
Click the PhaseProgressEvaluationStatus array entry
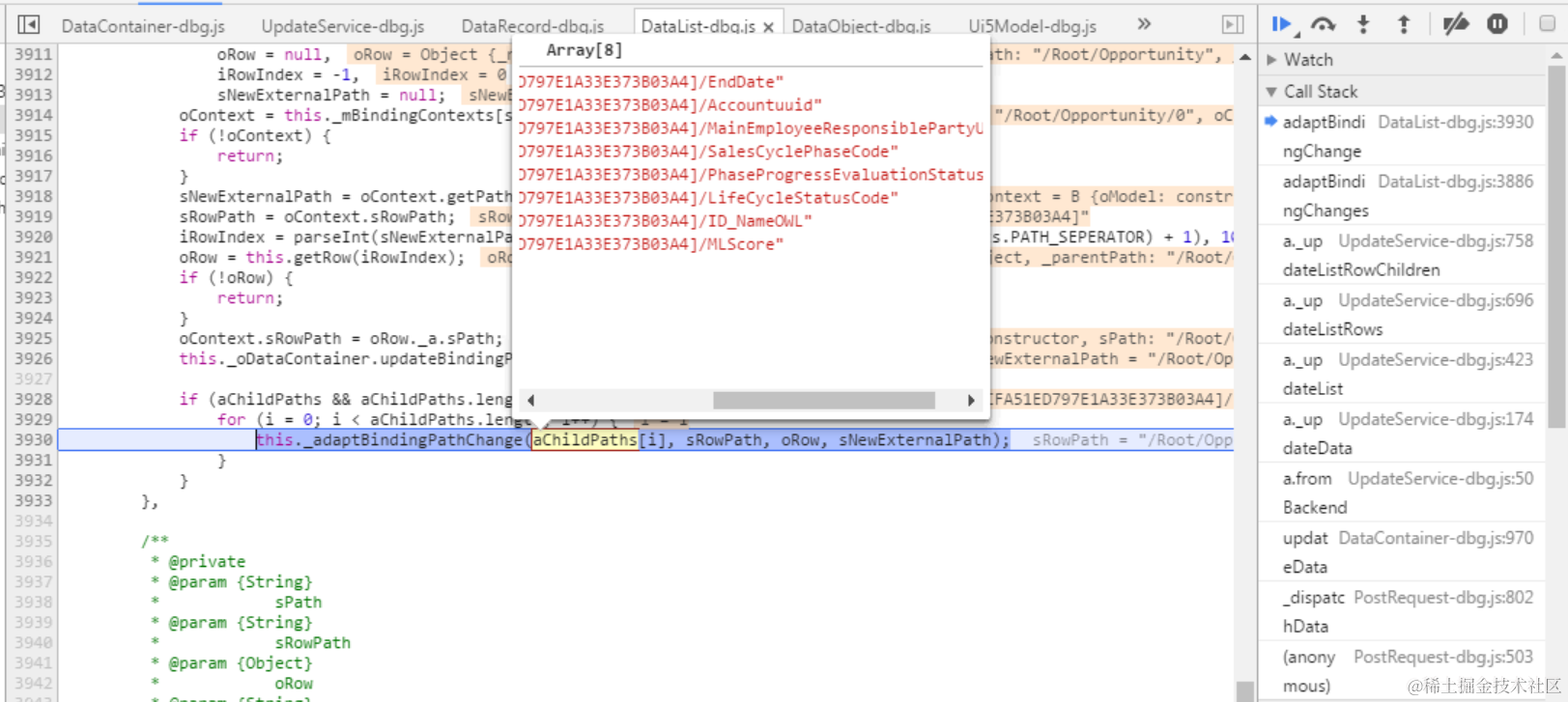tap(751, 175)
